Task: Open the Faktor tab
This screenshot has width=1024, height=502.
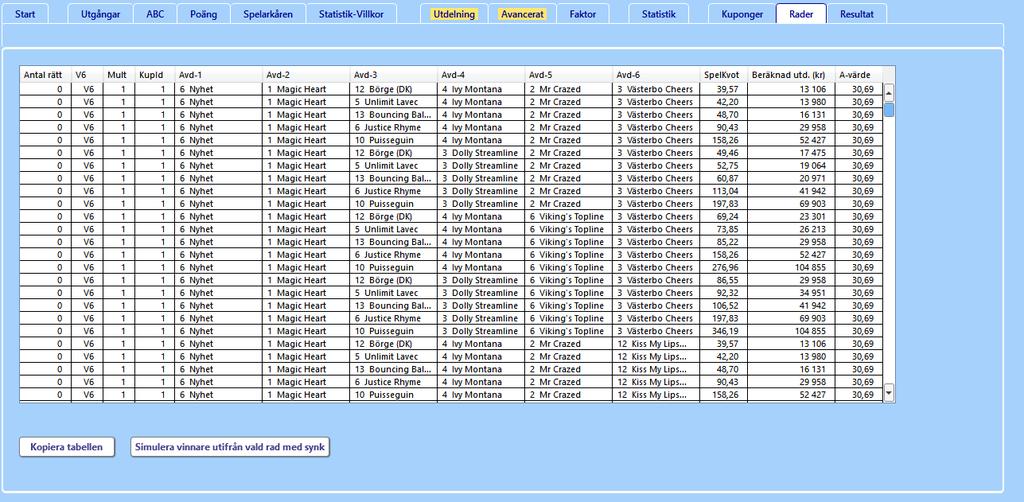Action: point(583,14)
